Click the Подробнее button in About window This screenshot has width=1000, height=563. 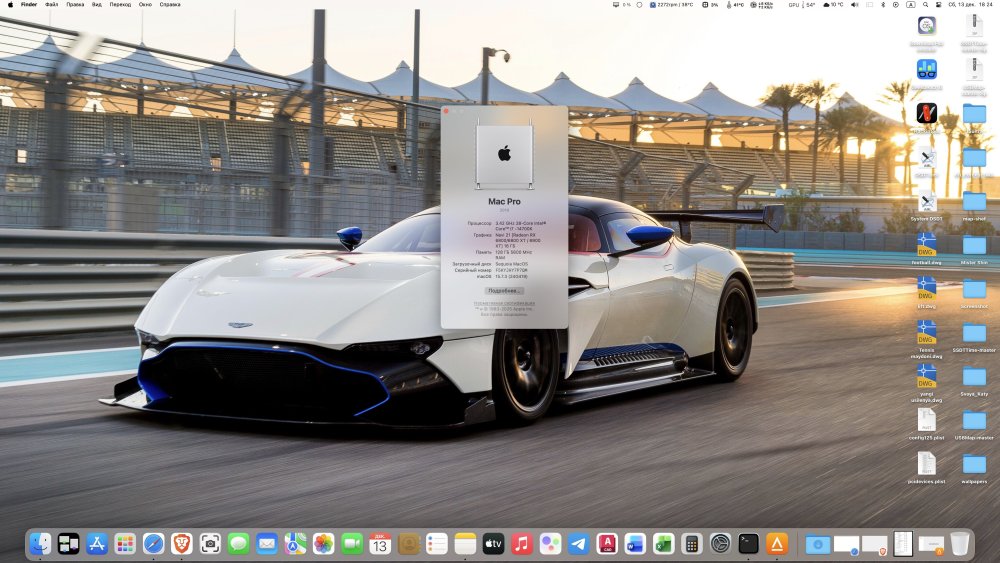pyautogui.click(x=504, y=291)
